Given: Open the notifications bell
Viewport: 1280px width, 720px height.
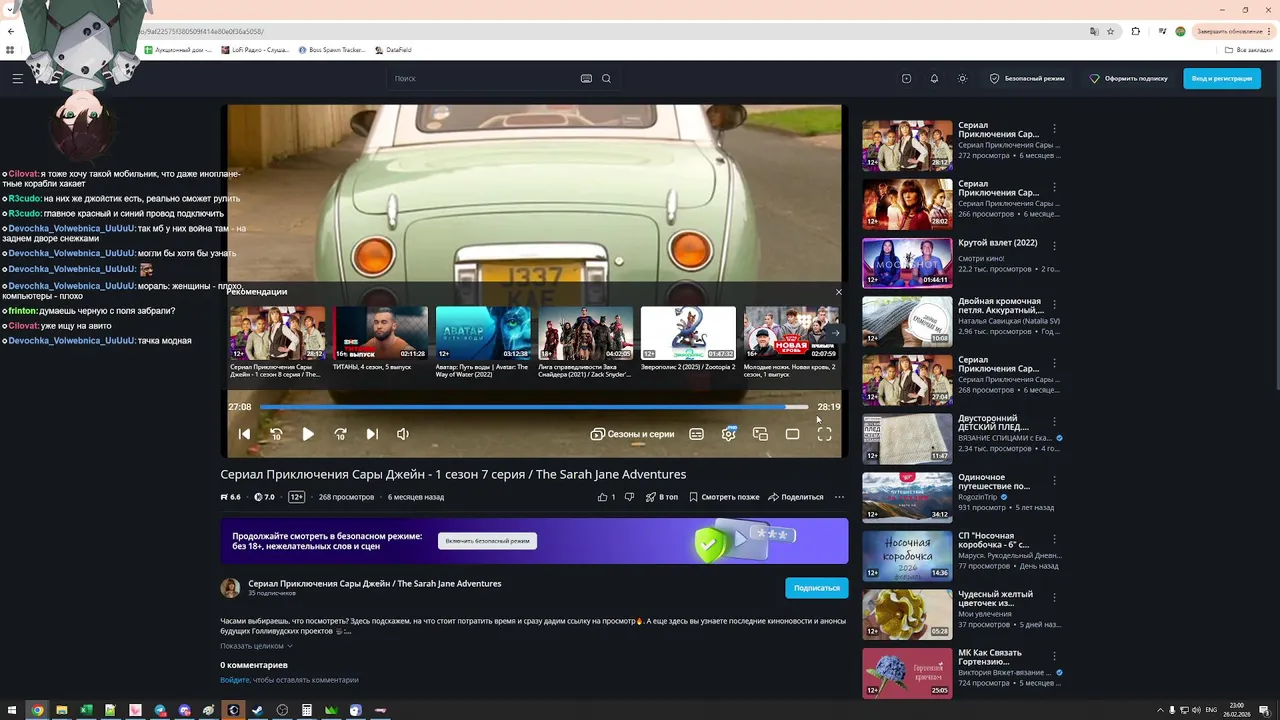Looking at the screenshot, I should [934, 78].
